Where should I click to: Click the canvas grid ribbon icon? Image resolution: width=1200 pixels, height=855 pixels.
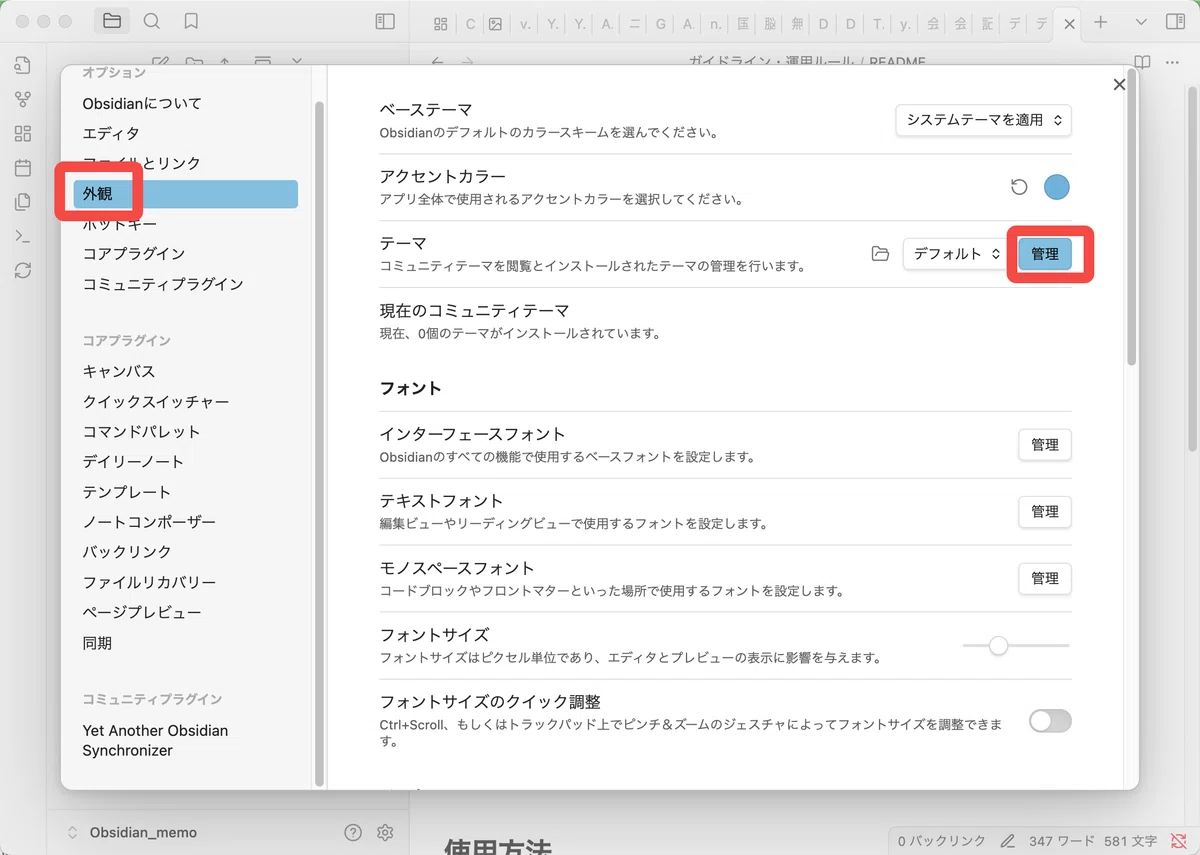(23, 134)
